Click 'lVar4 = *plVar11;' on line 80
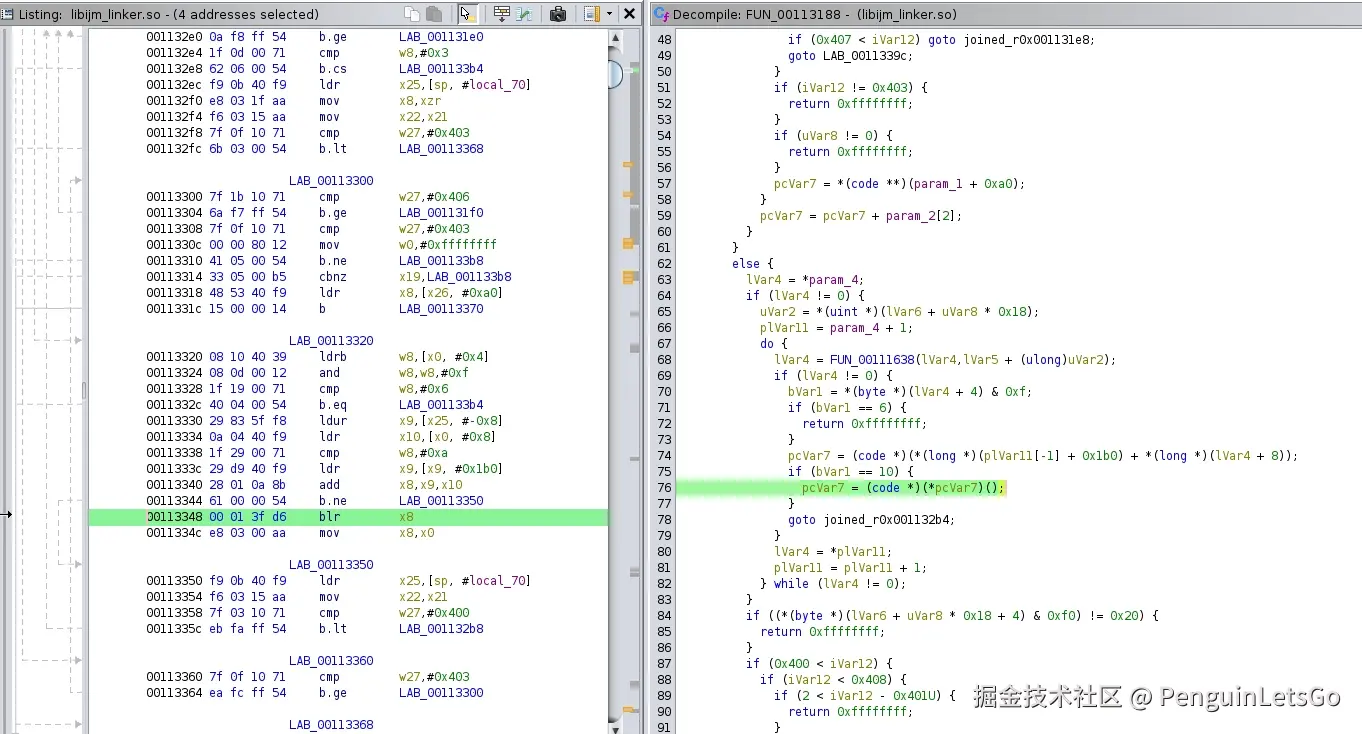 click(x=833, y=552)
